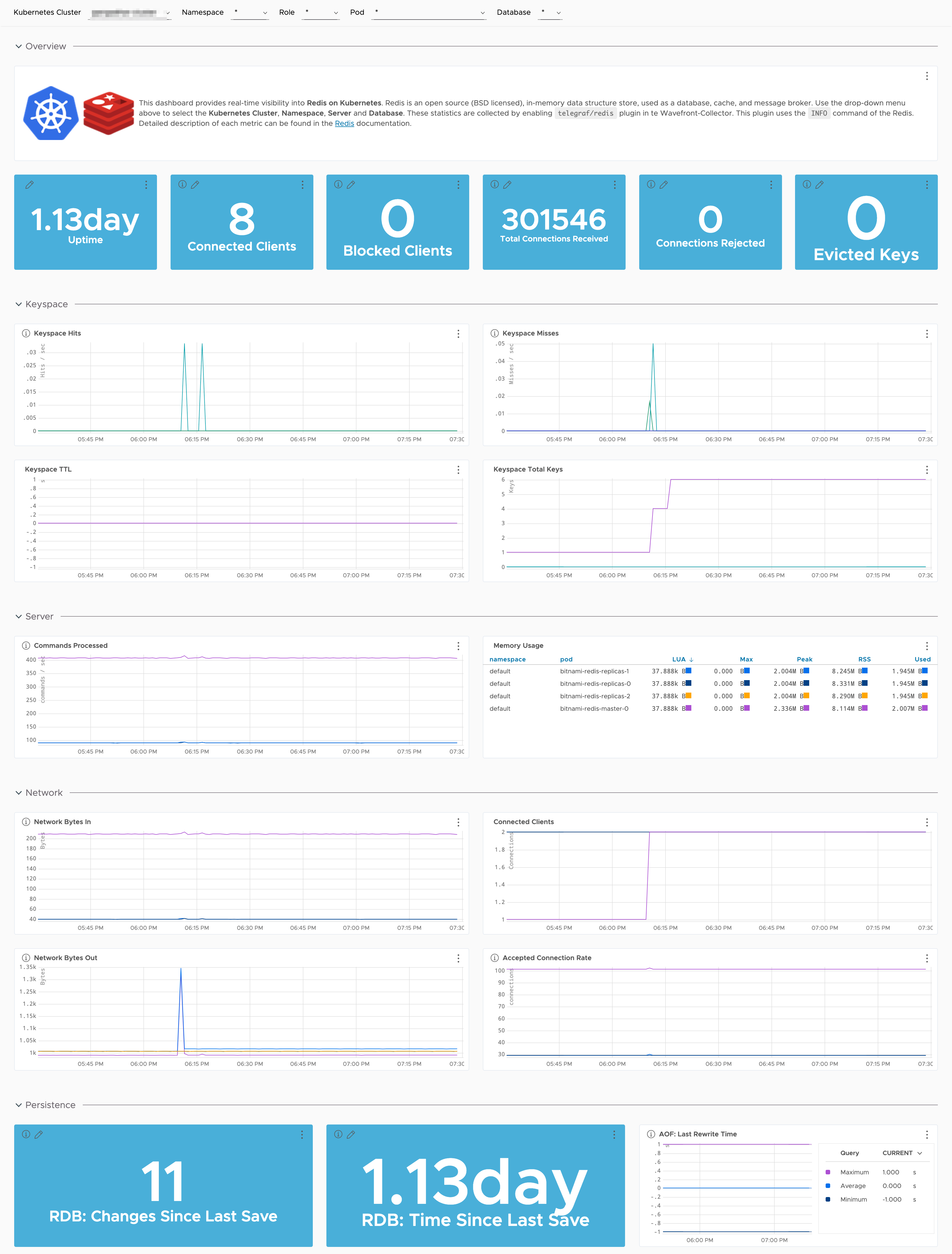Open kebab menu on Memory Usage table

click(x=927, y=646)
